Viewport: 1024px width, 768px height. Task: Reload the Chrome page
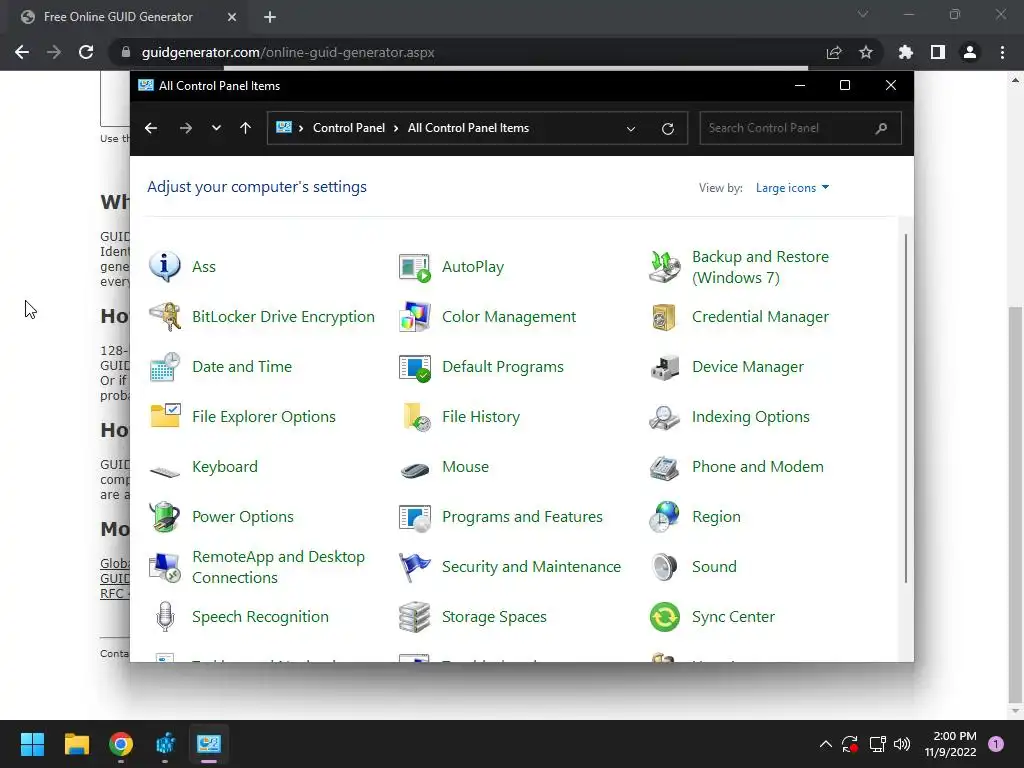(86, 52)
